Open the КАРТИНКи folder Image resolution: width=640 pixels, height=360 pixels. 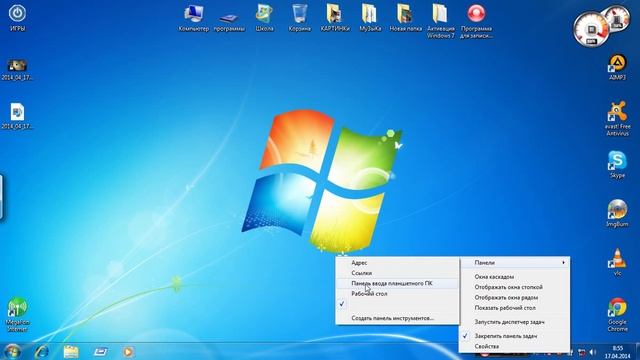(x=335, y=18)
